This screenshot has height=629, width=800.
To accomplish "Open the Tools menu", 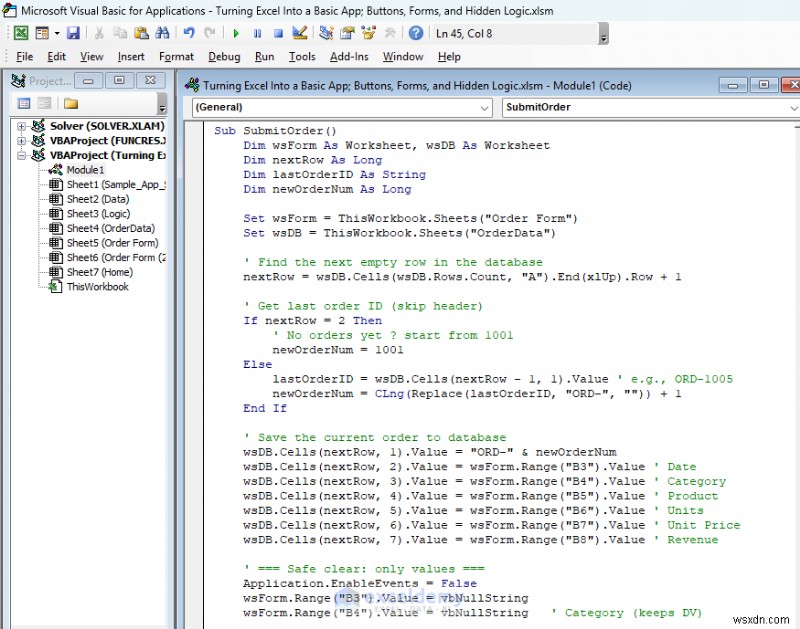I will [x=302, y=57].
